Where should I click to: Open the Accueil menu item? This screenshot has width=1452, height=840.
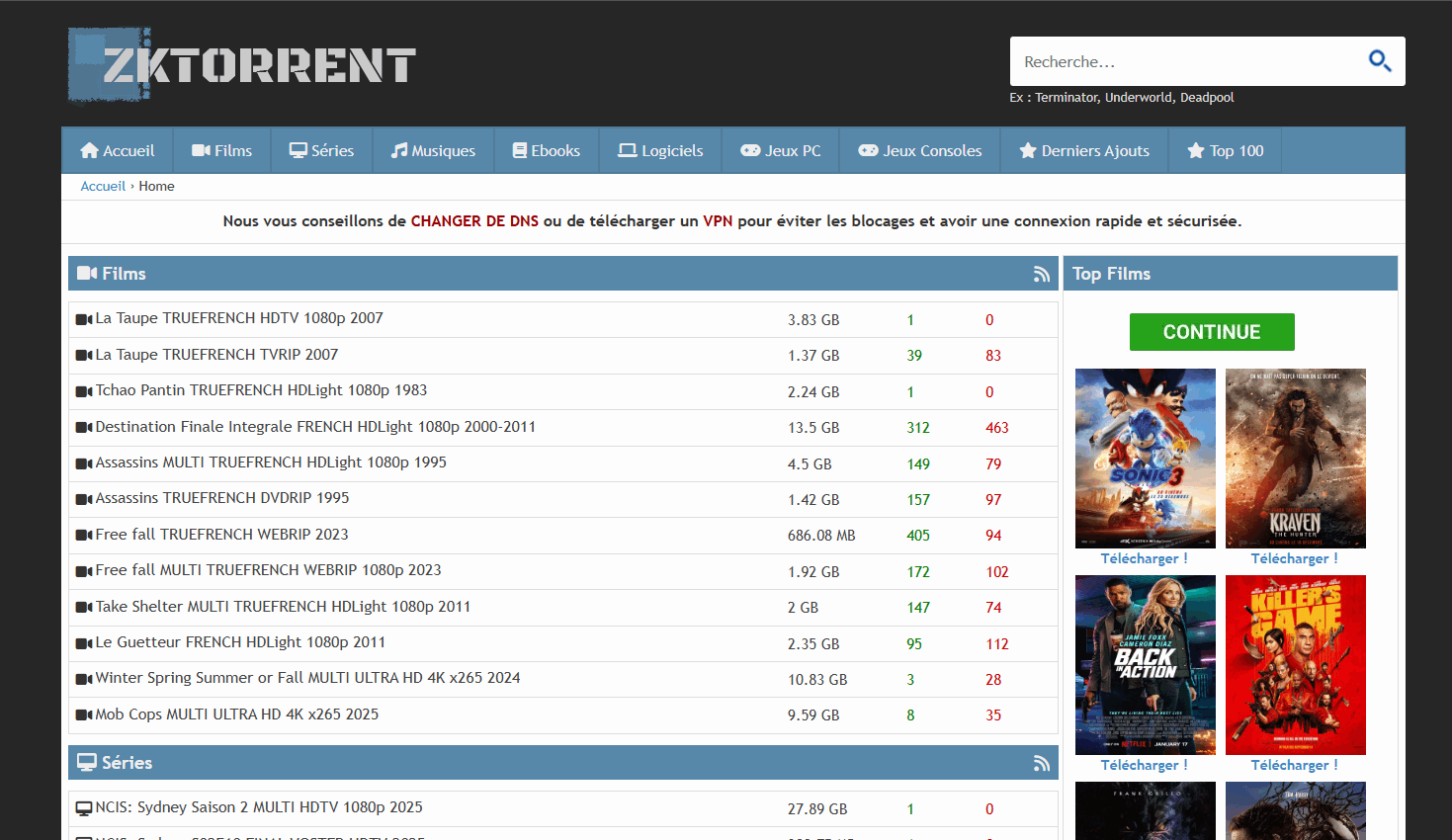point(118,150)
